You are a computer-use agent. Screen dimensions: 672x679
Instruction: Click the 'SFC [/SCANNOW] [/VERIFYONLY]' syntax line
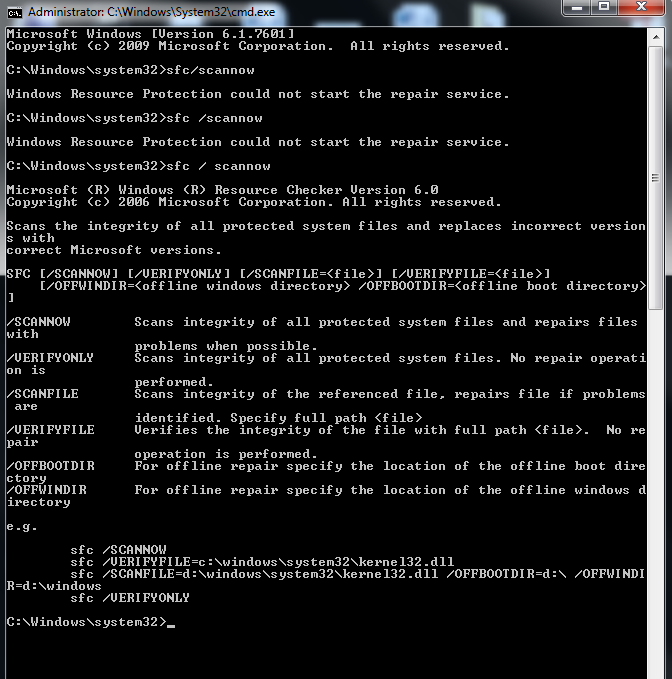278,274
